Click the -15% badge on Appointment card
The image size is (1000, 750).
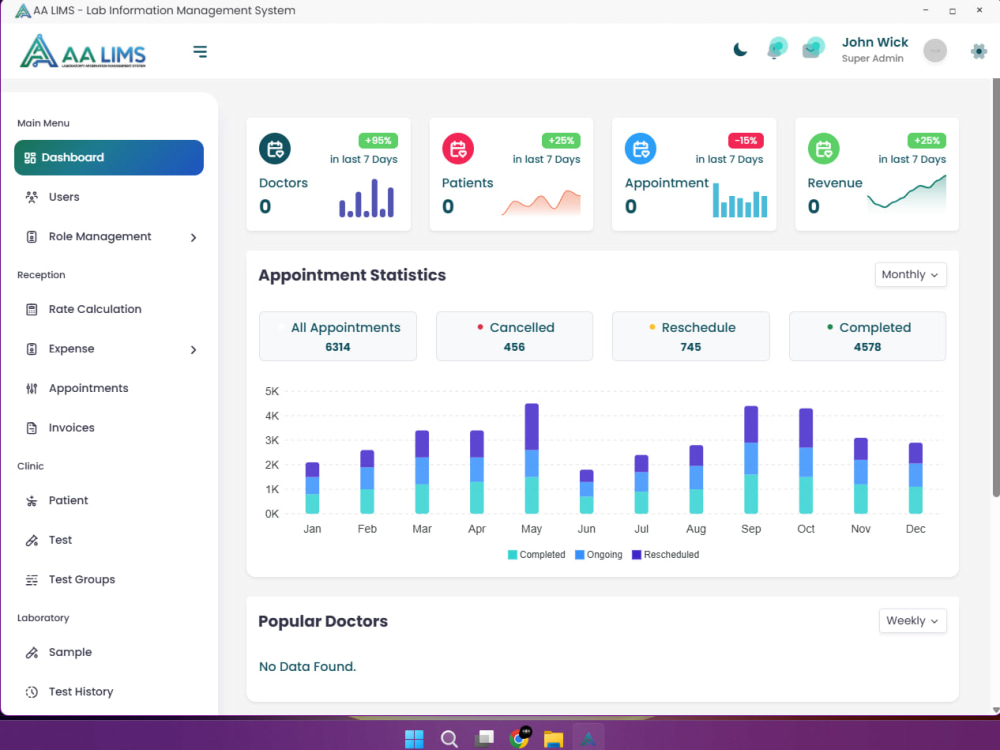click(746, 140)
